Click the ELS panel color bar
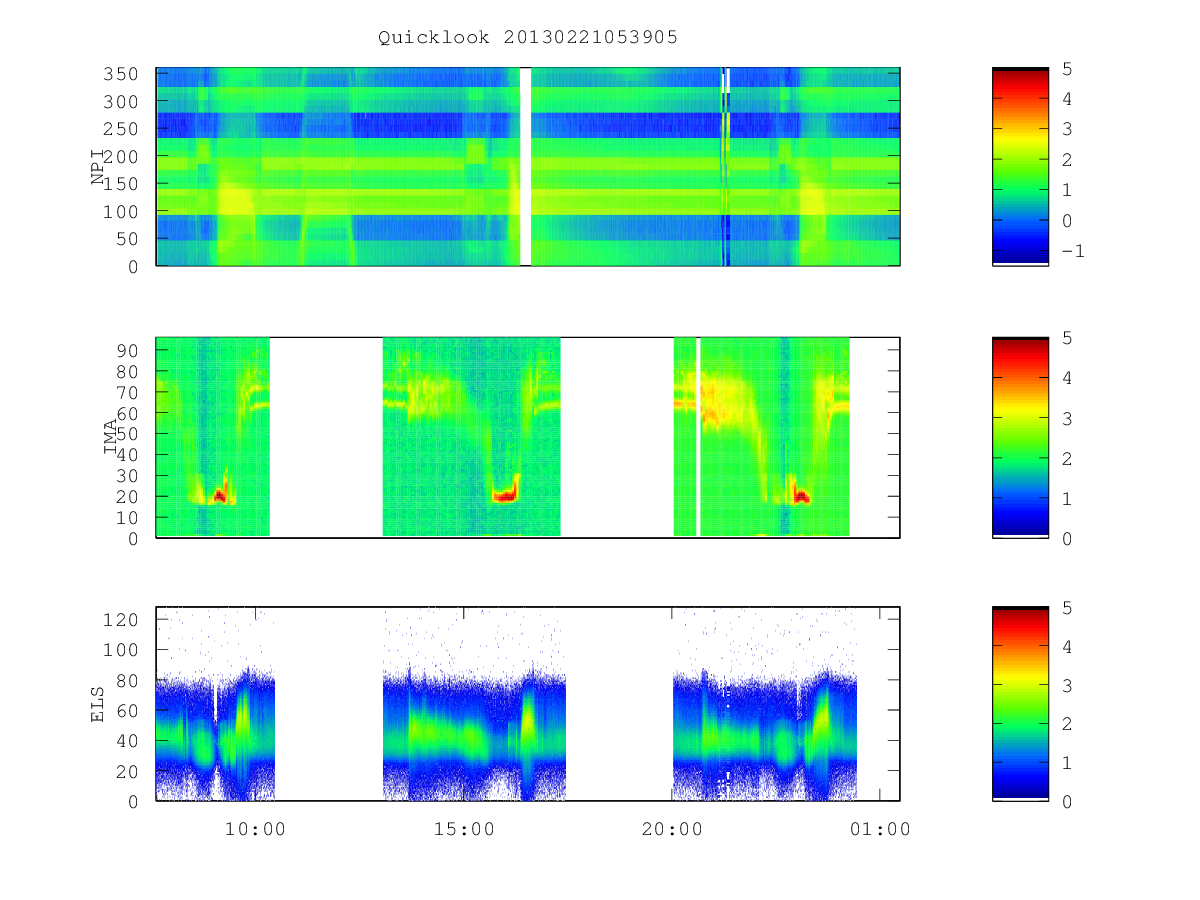Image resolution: width=1200 pixels, height=900 pixels. pyautogui.click(x=1020, y=704)
